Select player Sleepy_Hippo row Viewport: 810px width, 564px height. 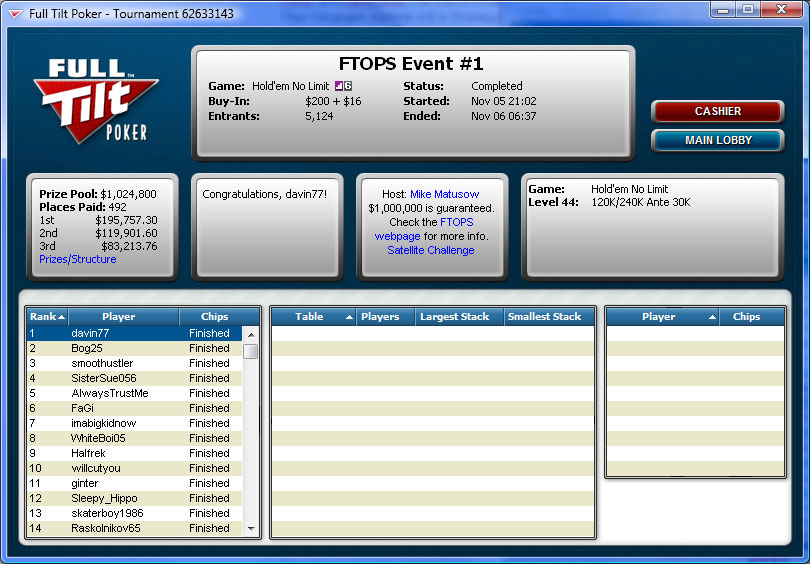(134, 498)
